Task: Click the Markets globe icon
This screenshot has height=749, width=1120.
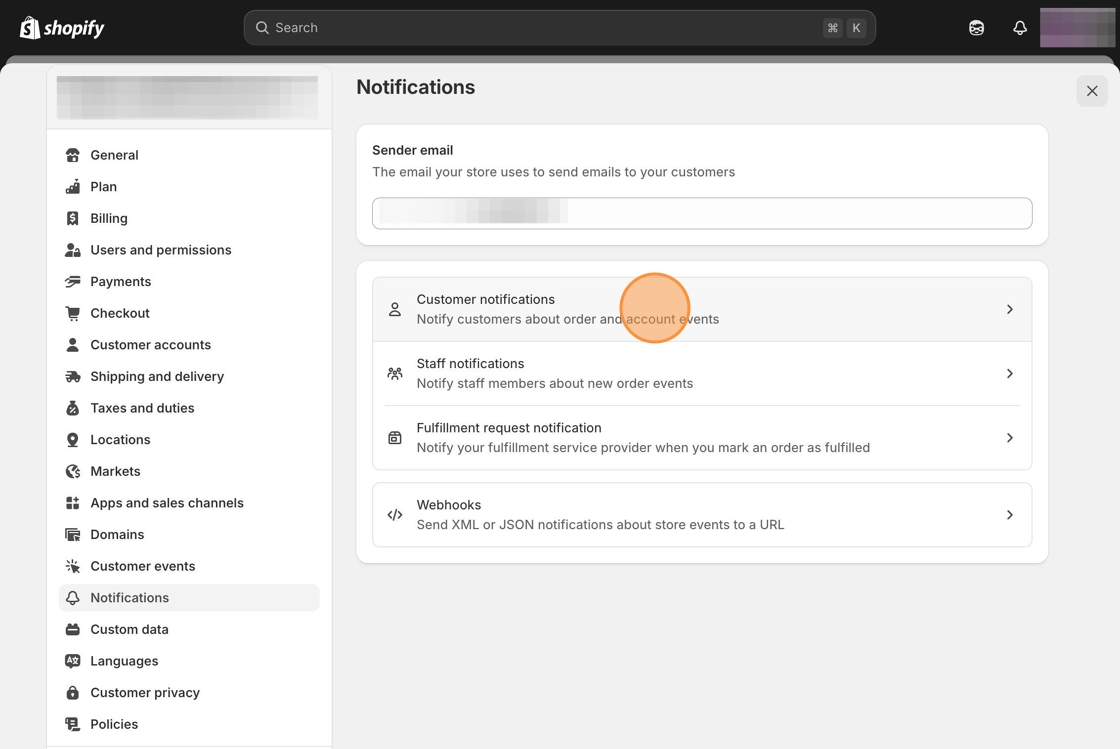Action: pyautogui.click(x=72, y=471)
